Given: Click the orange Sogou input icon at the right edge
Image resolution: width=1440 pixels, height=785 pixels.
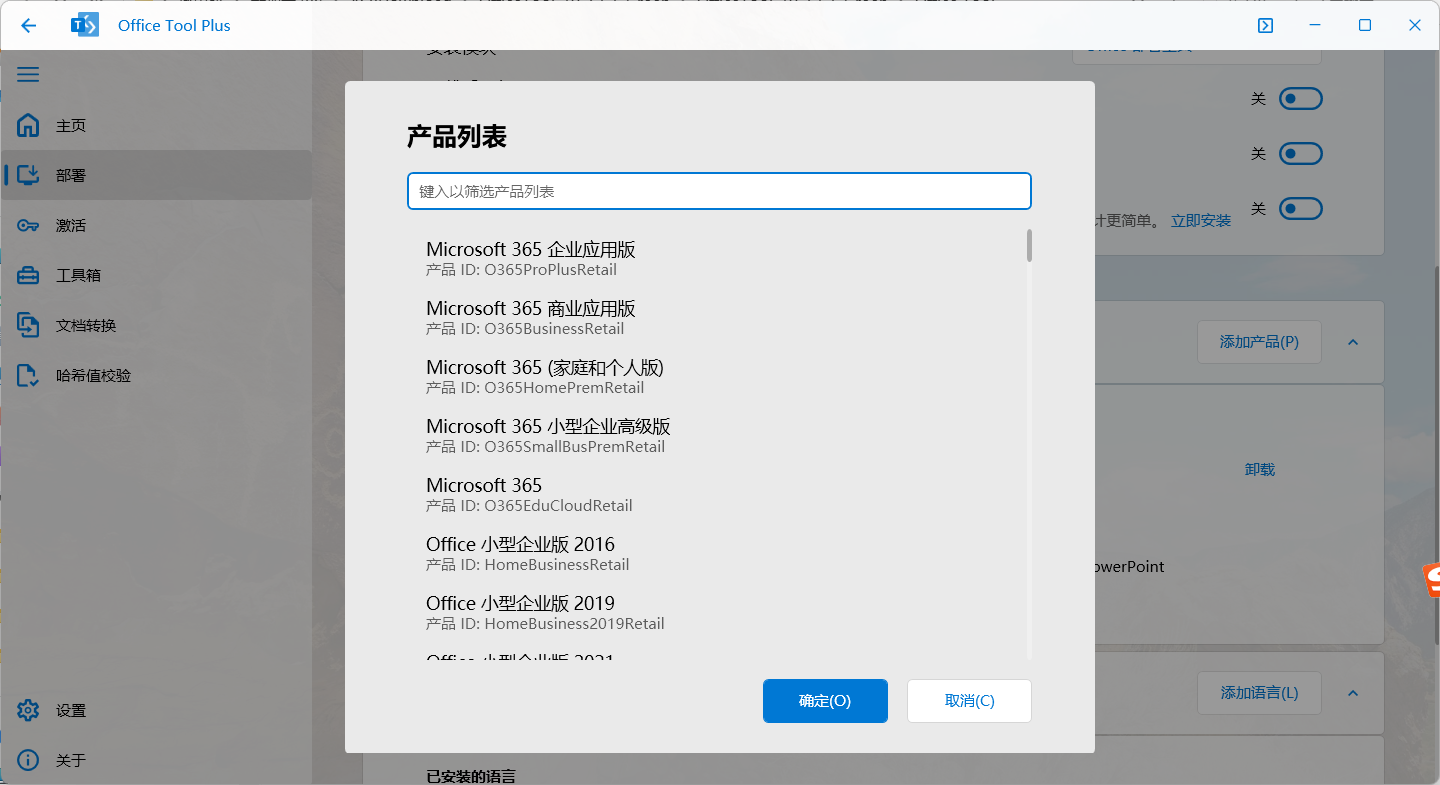Looking at the screenshot, I should 1432,581.
